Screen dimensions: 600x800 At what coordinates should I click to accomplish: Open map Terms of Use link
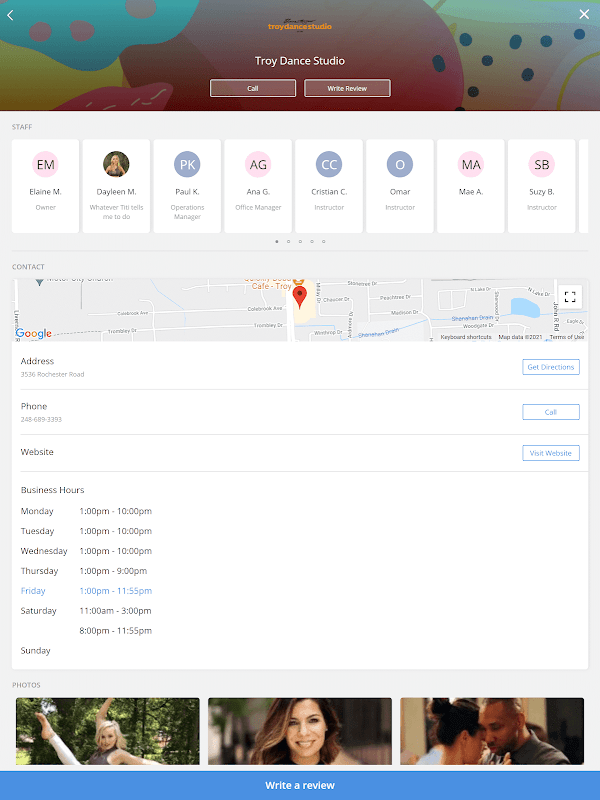click(566, 337)
